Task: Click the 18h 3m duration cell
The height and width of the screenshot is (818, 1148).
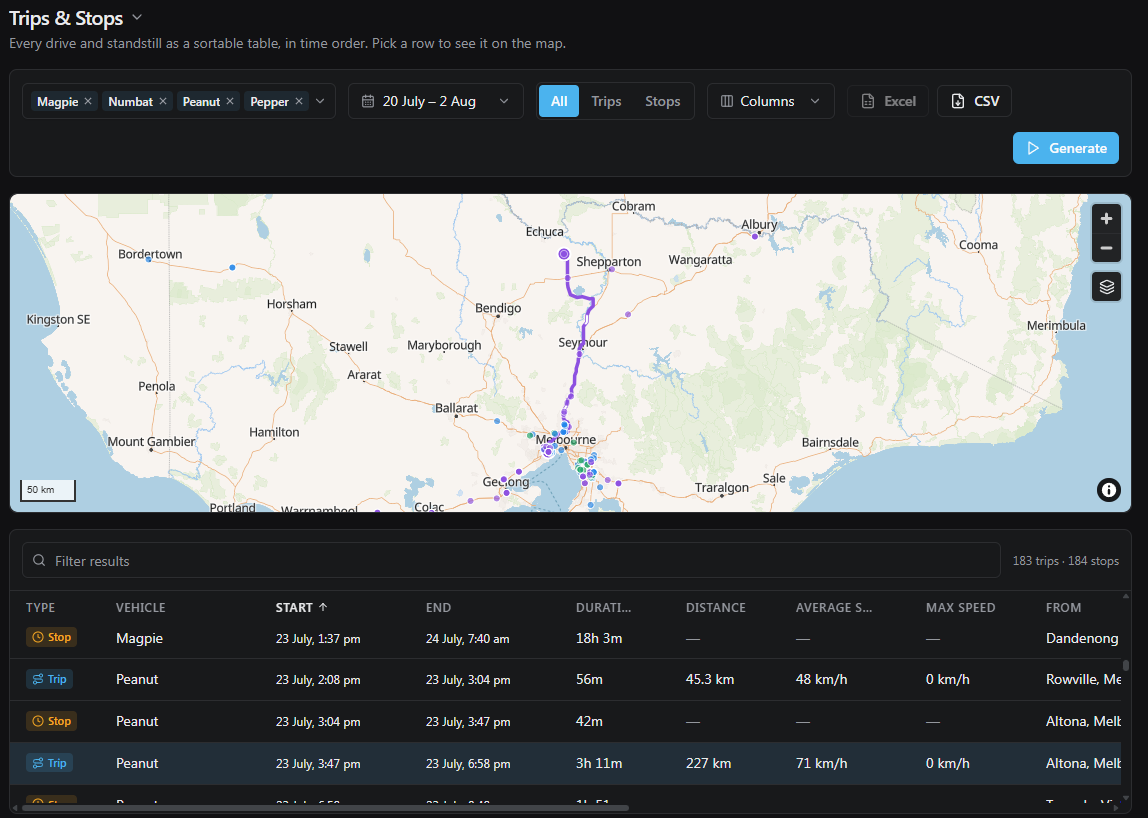Action: [599, 638]
